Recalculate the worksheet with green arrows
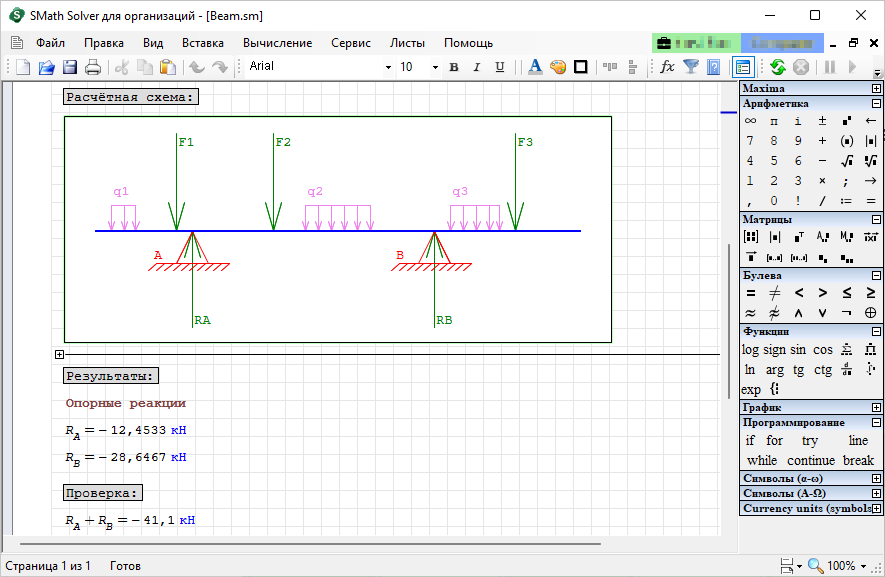885x577 pixels. pyautogui.click(x=778, y=67)
